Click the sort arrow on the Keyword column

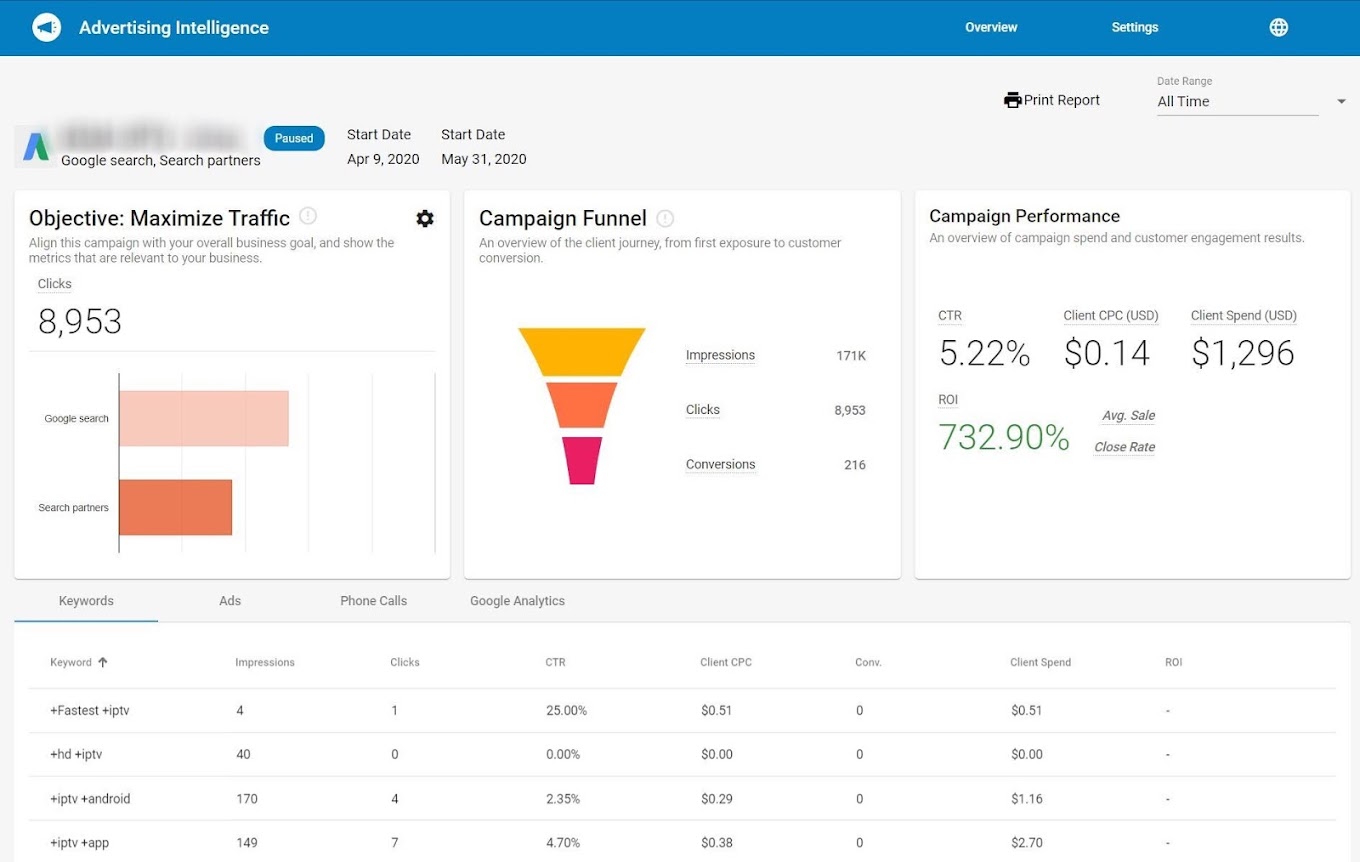click(x=103, y=662)
